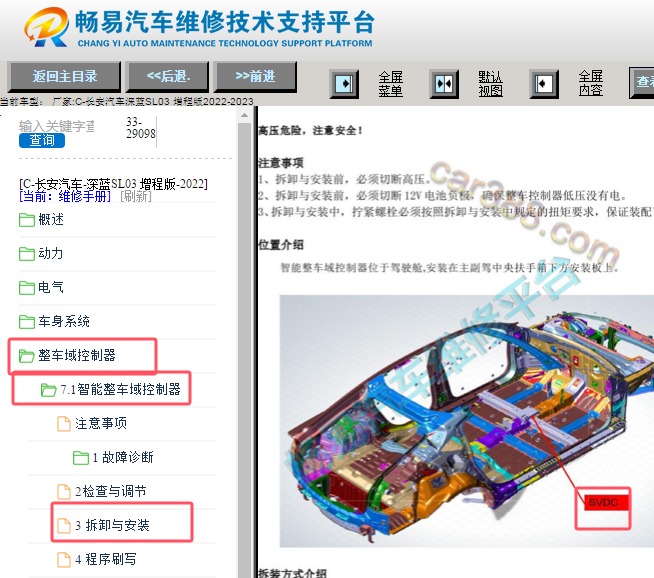The image size is (654, 578).
Task: Click the 概述 folder icon
Action: 27,220
